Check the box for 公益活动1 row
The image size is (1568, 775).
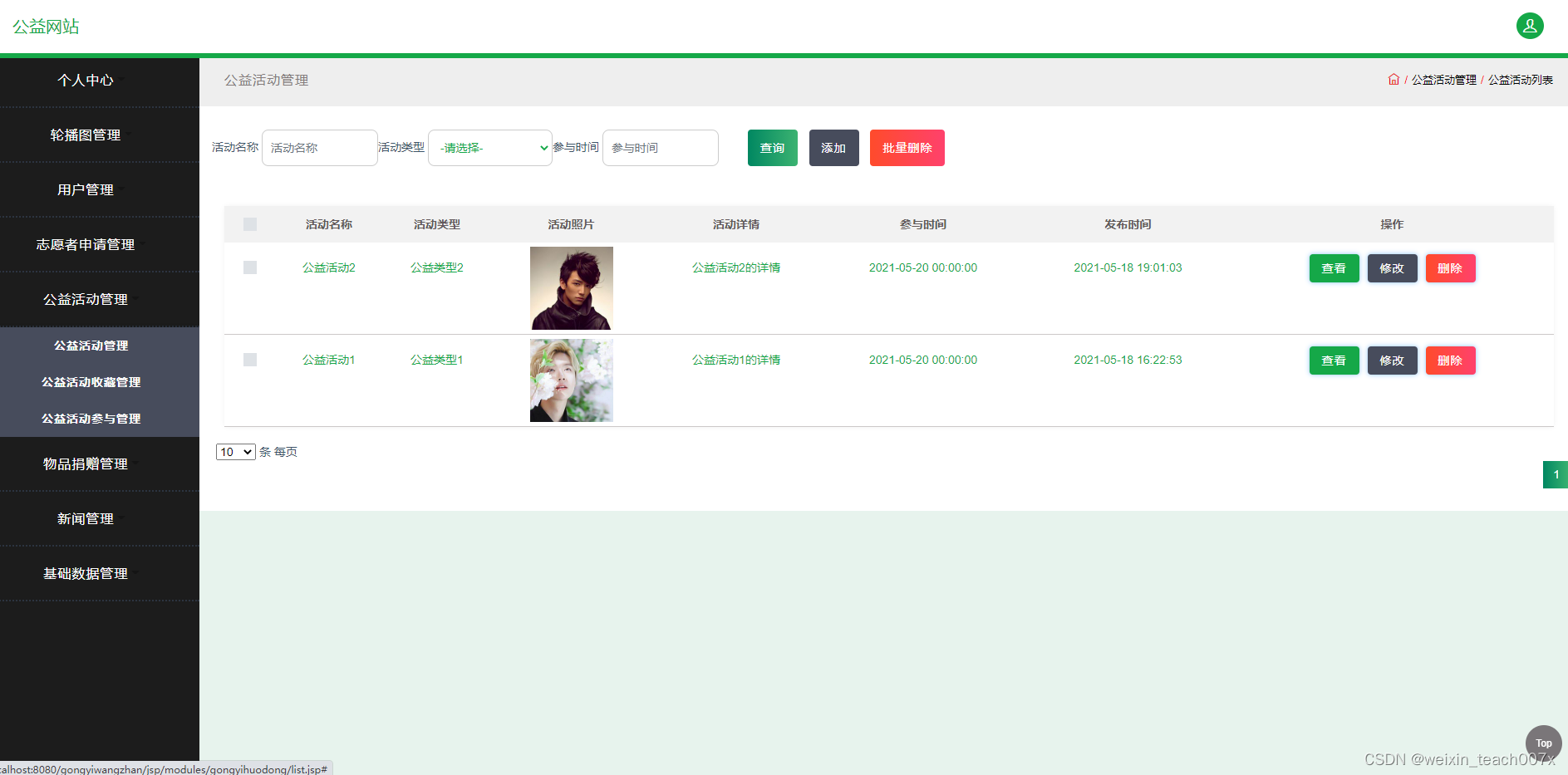coord(250,360)
